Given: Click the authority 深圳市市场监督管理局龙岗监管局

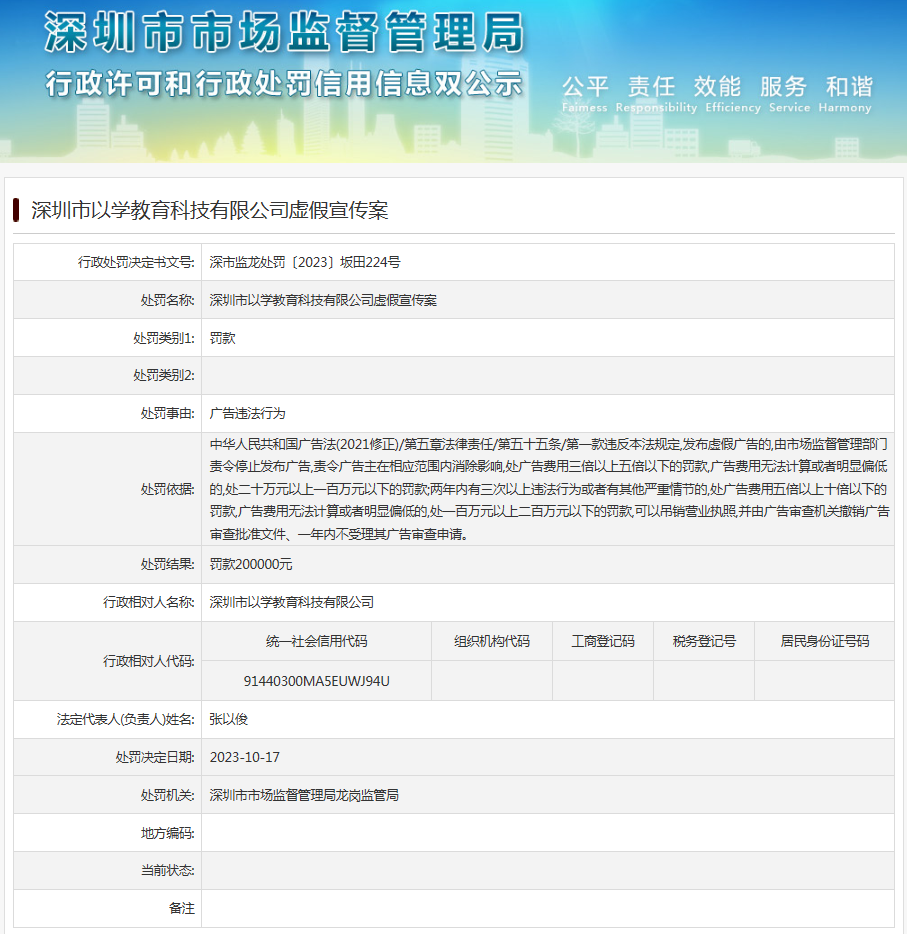Looking at the screenshot, I should point(304,795).
